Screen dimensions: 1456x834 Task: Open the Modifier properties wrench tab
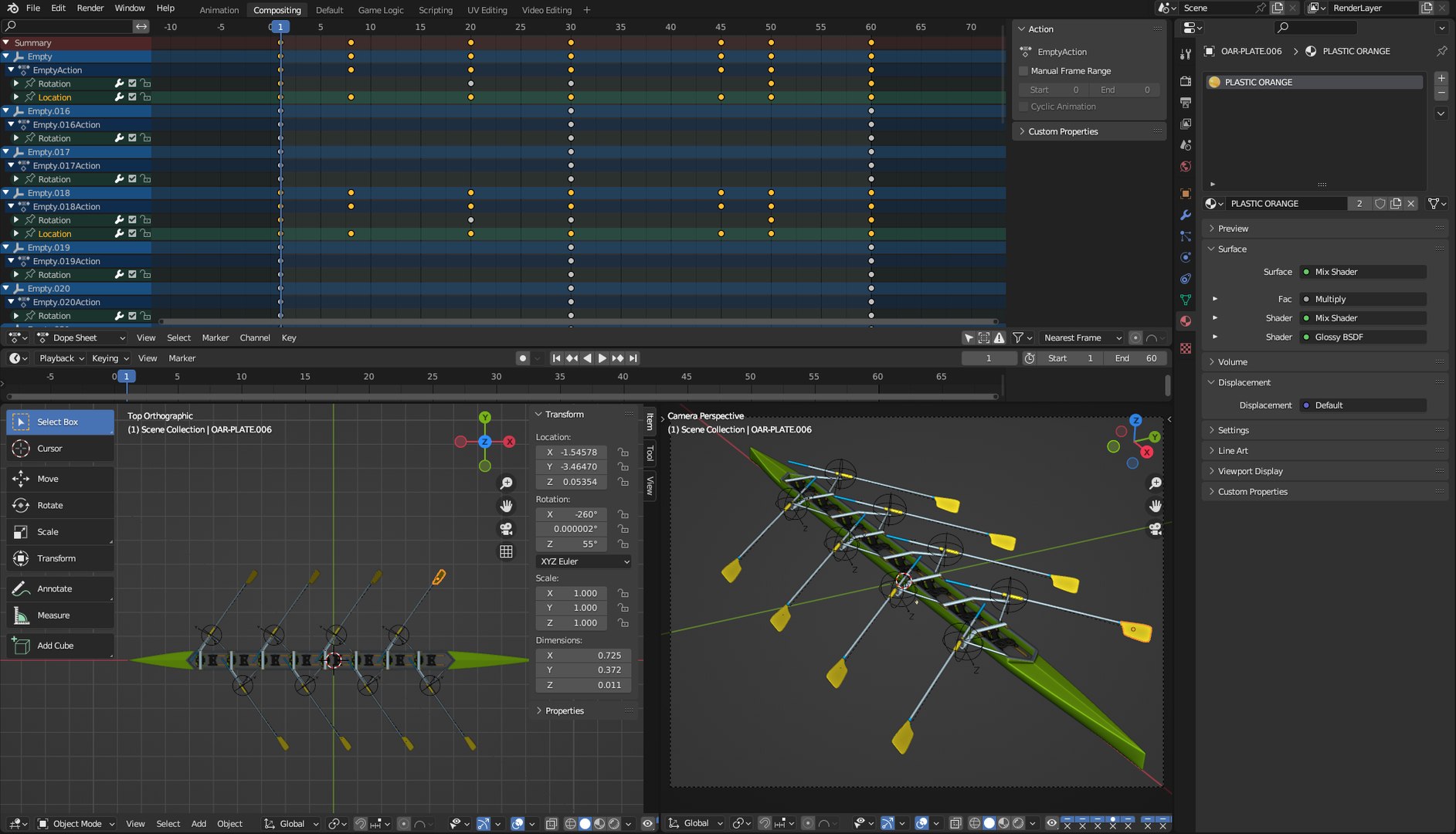pyautogui.click(x=1186, y=215)
